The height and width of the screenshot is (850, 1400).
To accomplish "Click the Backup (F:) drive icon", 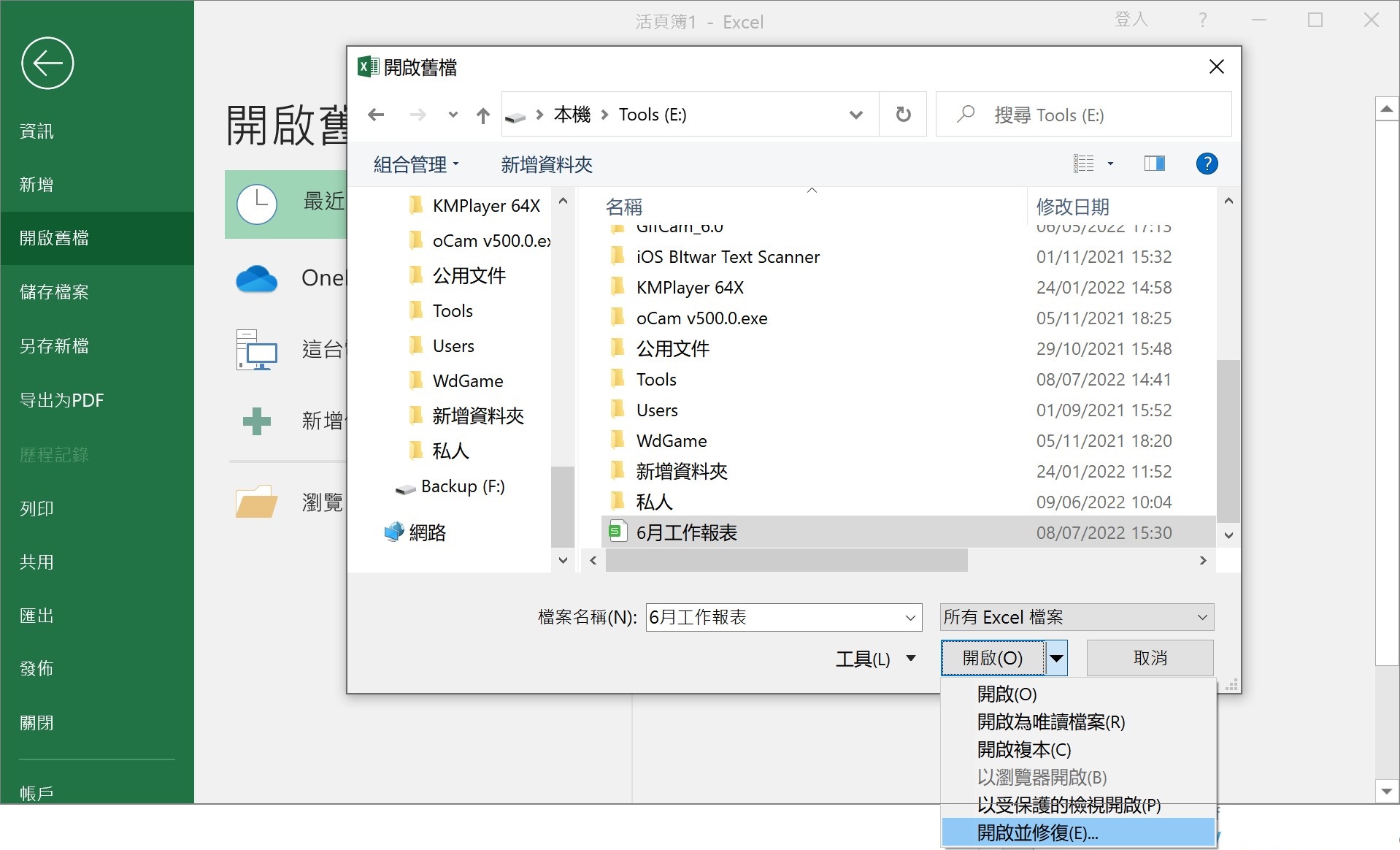I will click(x=405, y=488).
